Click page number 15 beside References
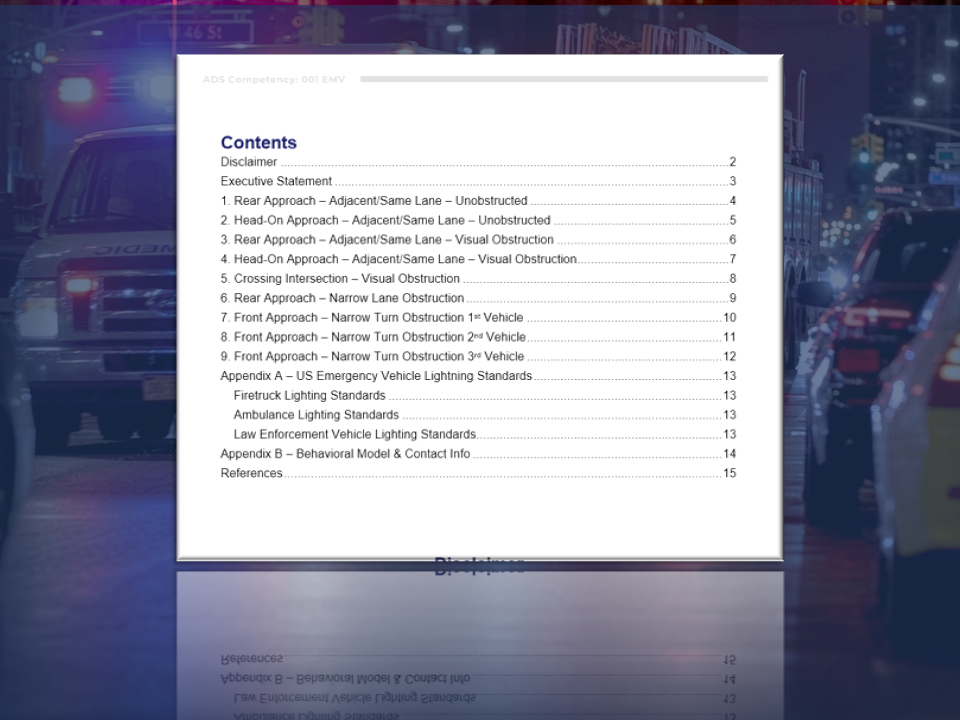 [729, 473]
